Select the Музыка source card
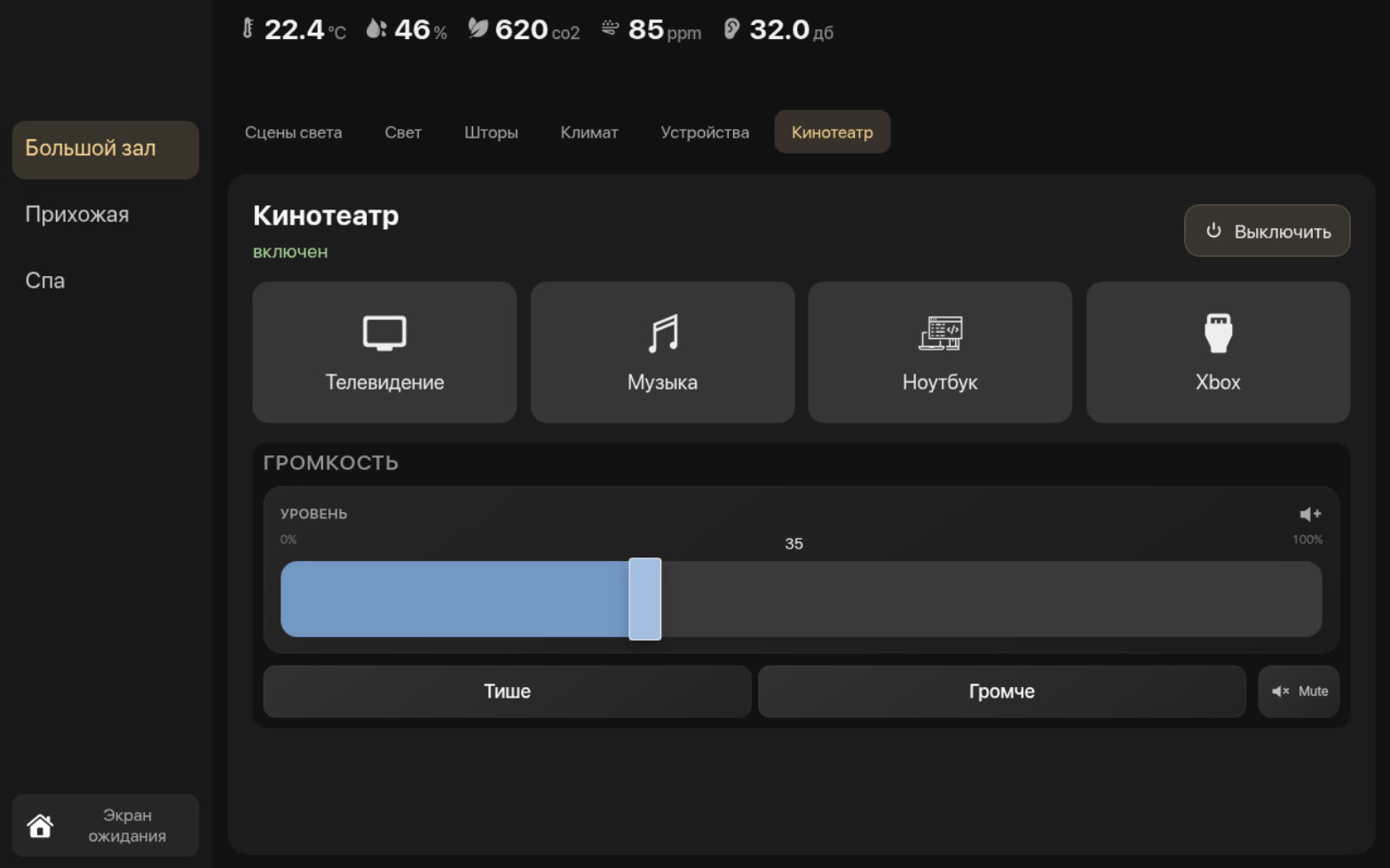This screenshot has height=868, width=1390. pos(662,352)
